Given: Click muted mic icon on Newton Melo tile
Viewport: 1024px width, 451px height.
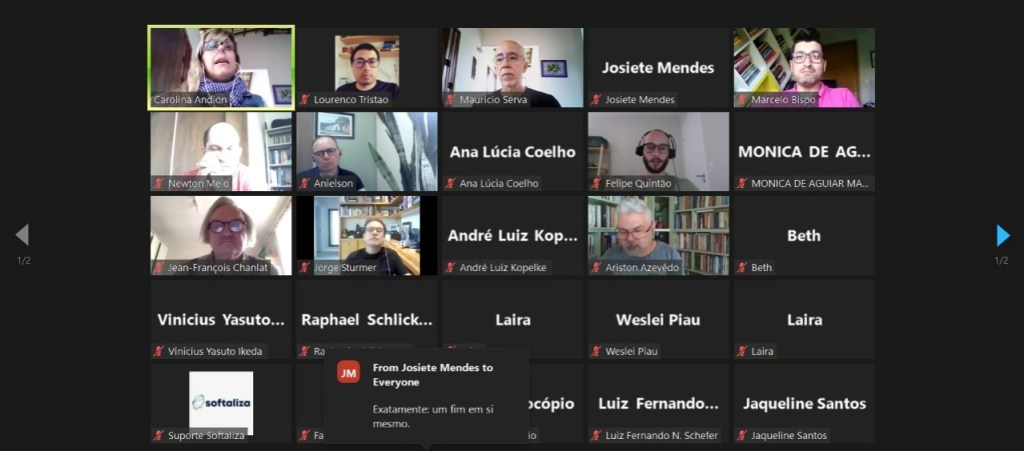Looking at the screenshot, I should tap(159, 183).
